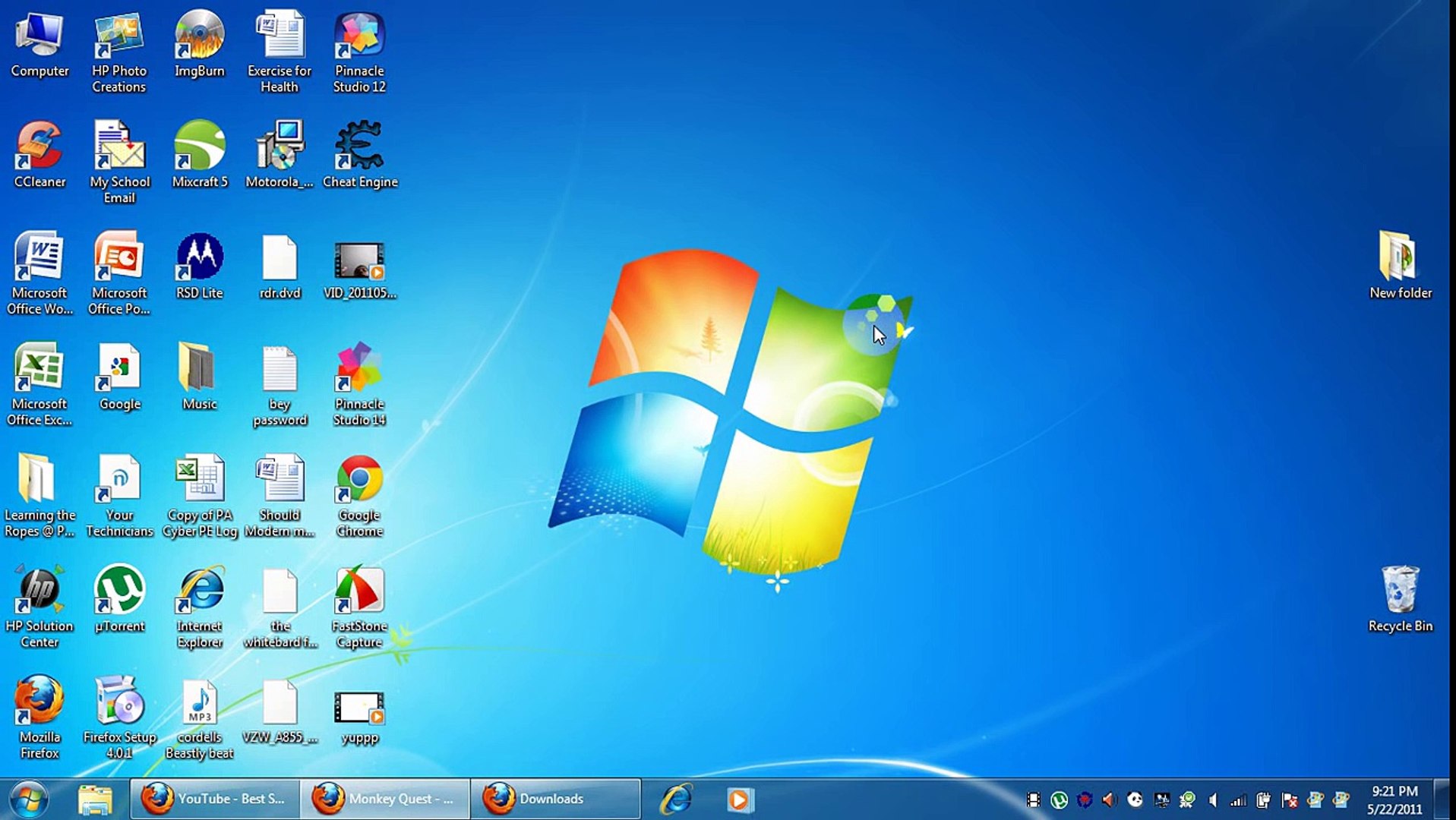
Task: Open Cheat Engine shortcut
Action: [x=360, y=156]
